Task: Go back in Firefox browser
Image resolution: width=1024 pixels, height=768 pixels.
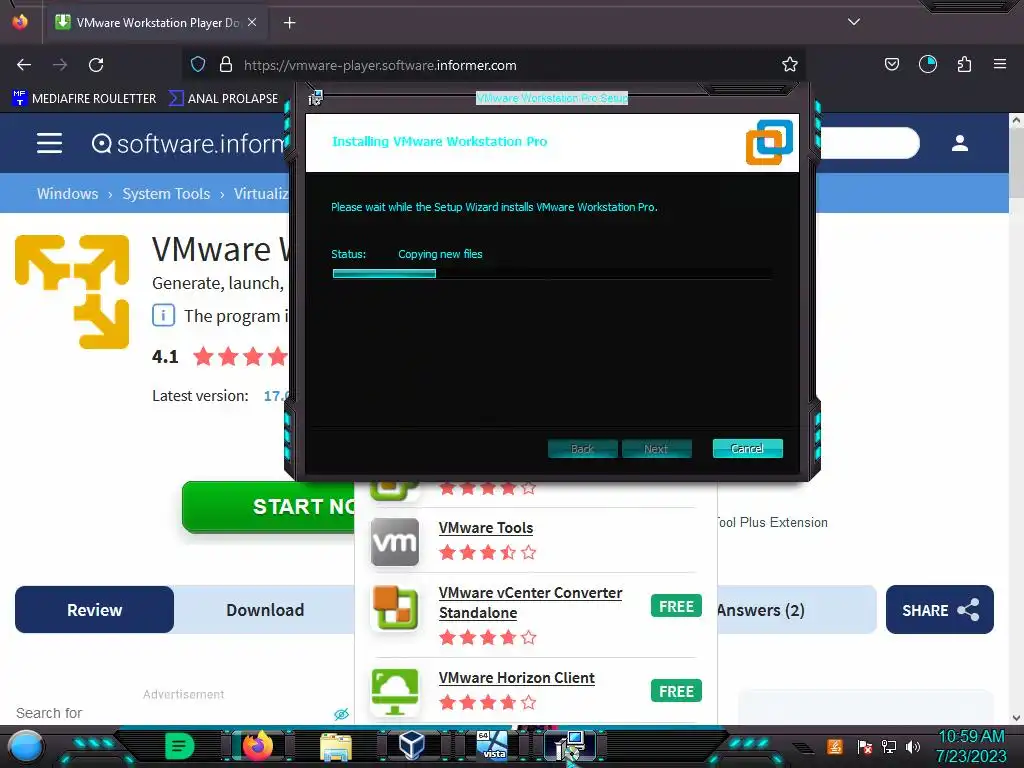Action: click(24, 65)
